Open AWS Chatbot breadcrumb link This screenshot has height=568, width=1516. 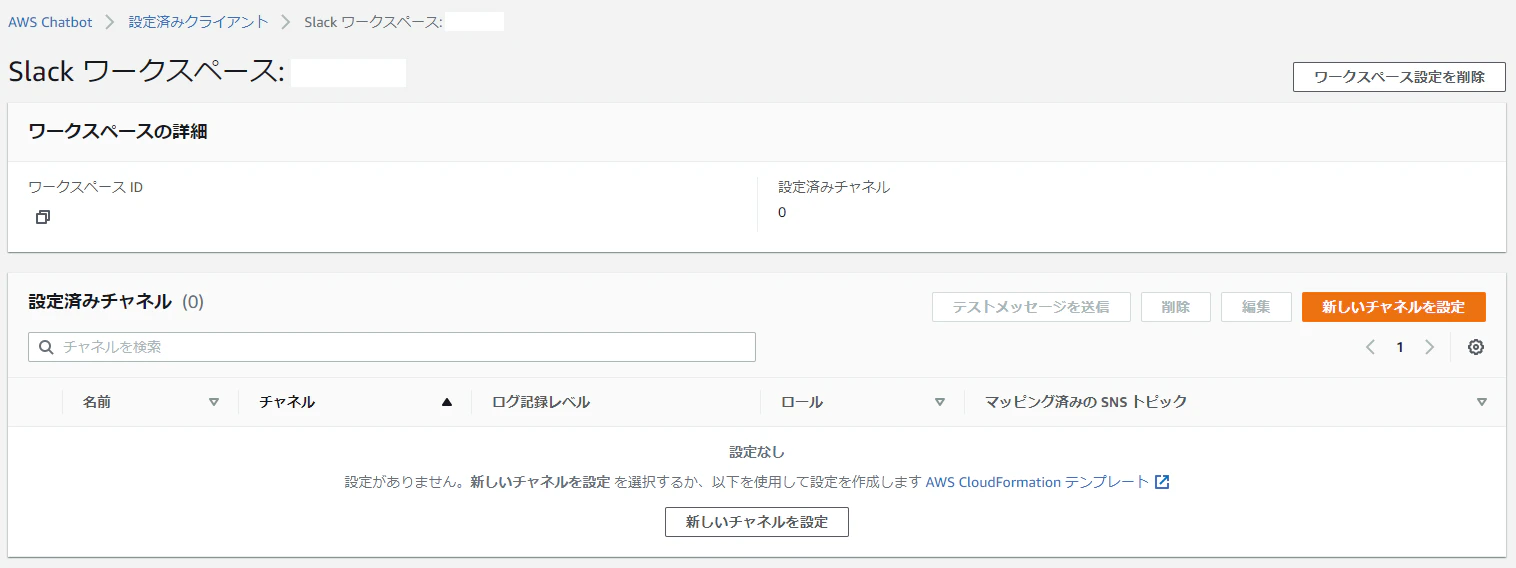50,21
